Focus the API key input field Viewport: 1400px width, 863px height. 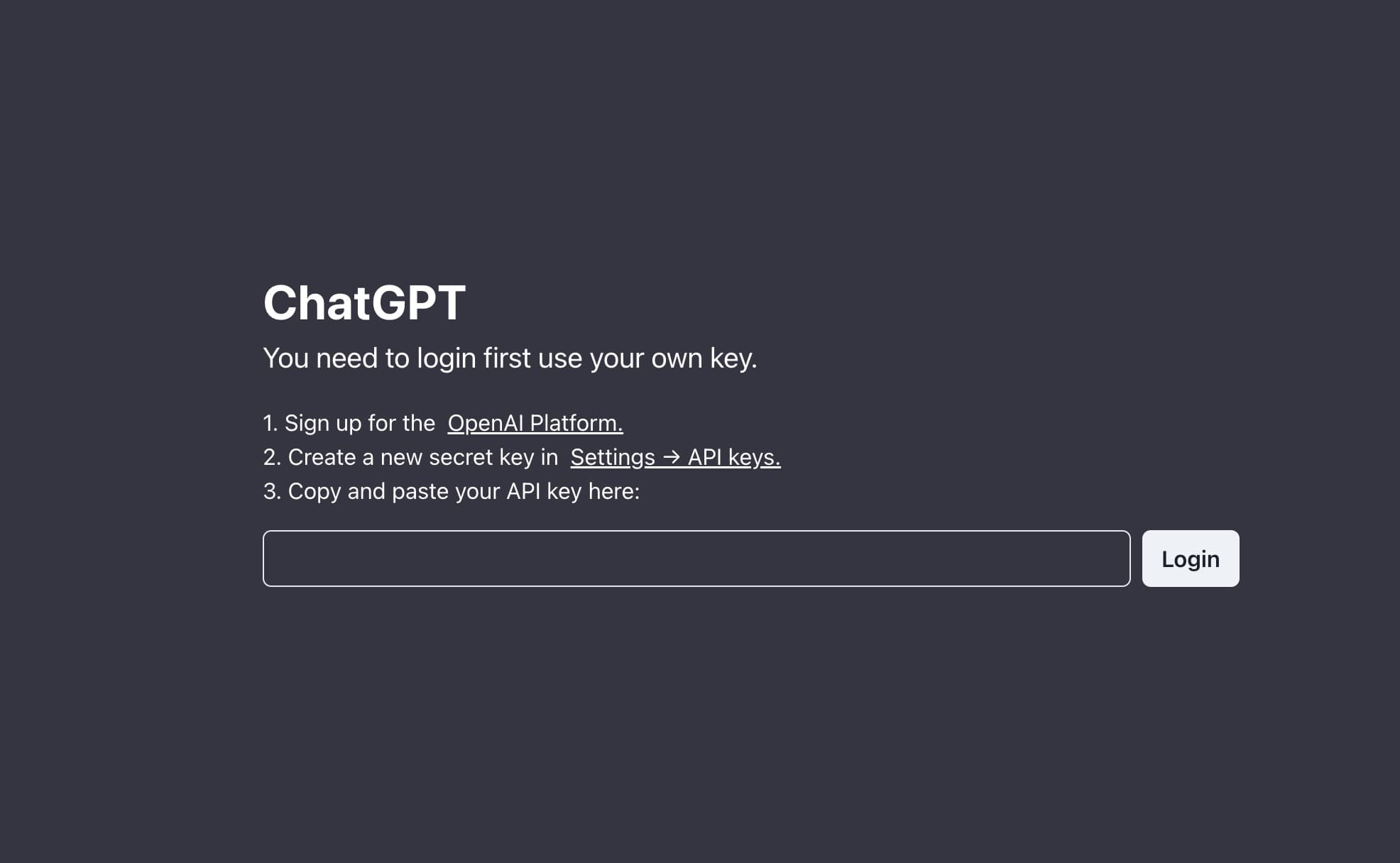pos(696,559)
